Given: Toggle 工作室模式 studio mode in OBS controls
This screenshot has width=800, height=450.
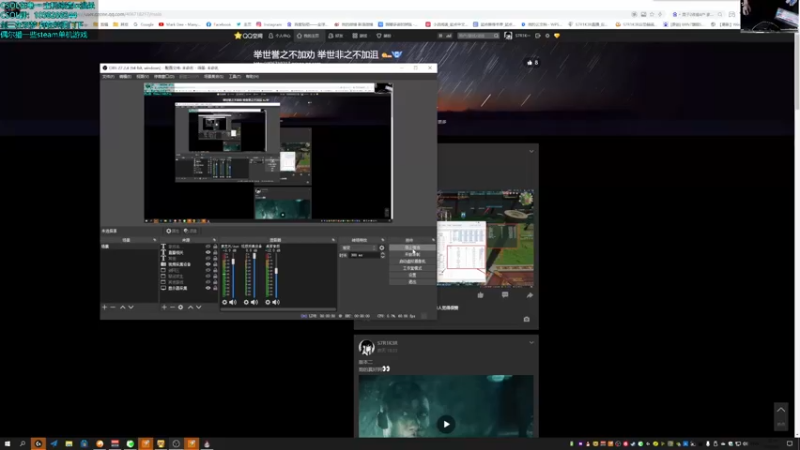Looking at the screenshot, I should 412,268.
